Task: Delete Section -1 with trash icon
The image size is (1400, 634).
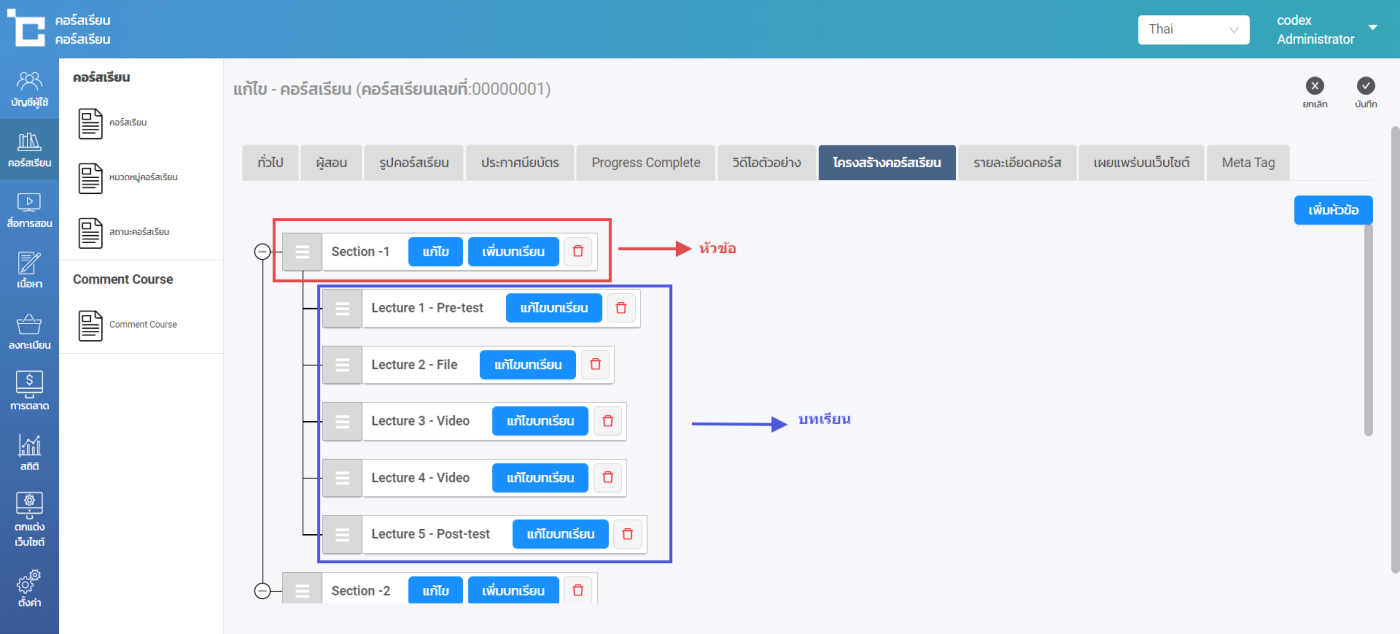Action: 577,252
